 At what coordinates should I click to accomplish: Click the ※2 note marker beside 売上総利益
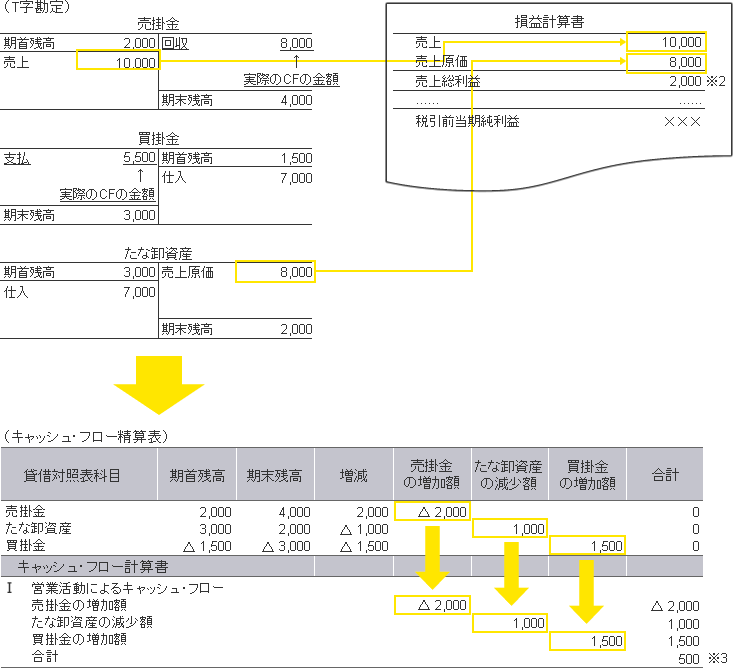(x=715, y=82)
